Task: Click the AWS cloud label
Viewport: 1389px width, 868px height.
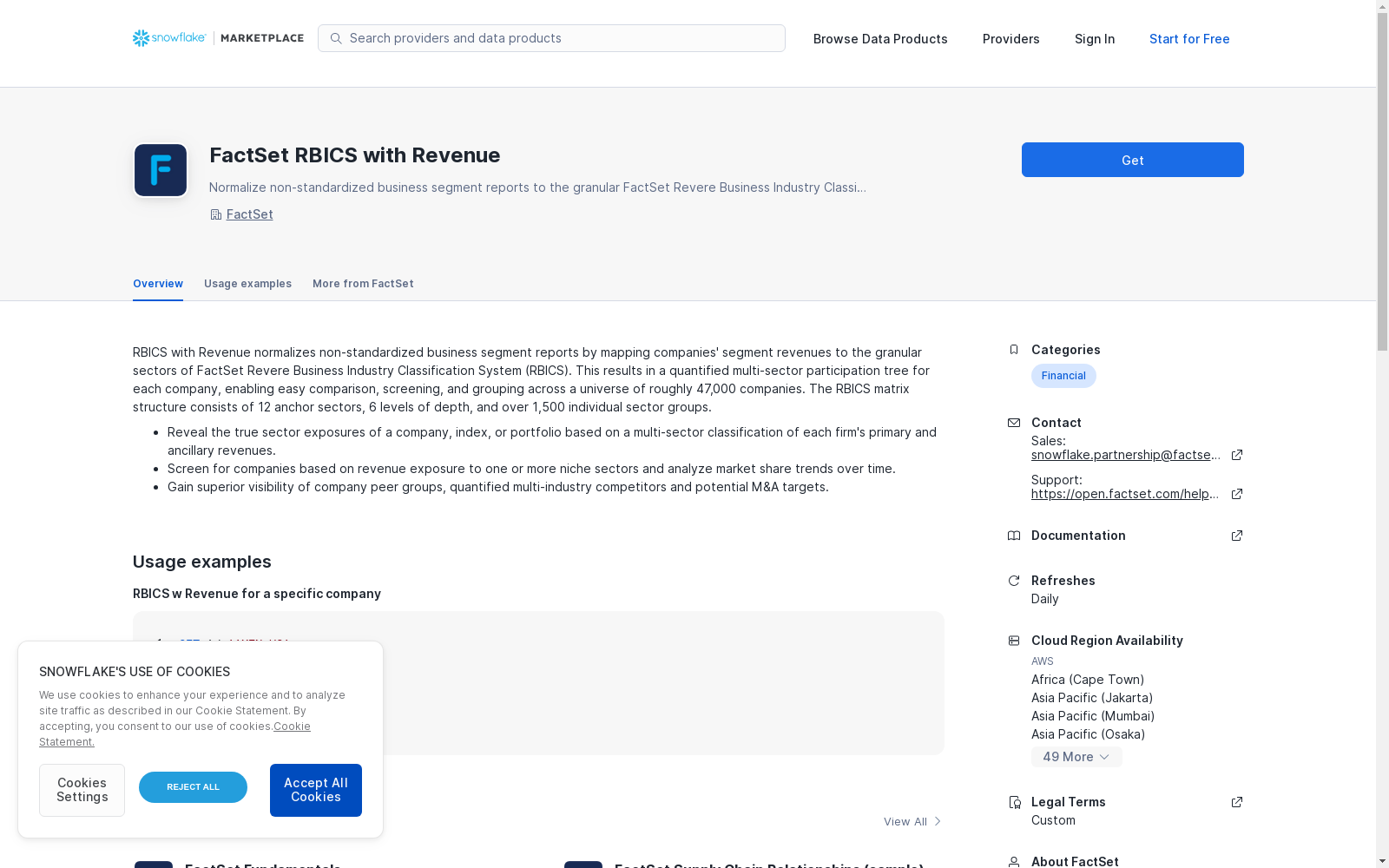Action: tap(1043, 661)
